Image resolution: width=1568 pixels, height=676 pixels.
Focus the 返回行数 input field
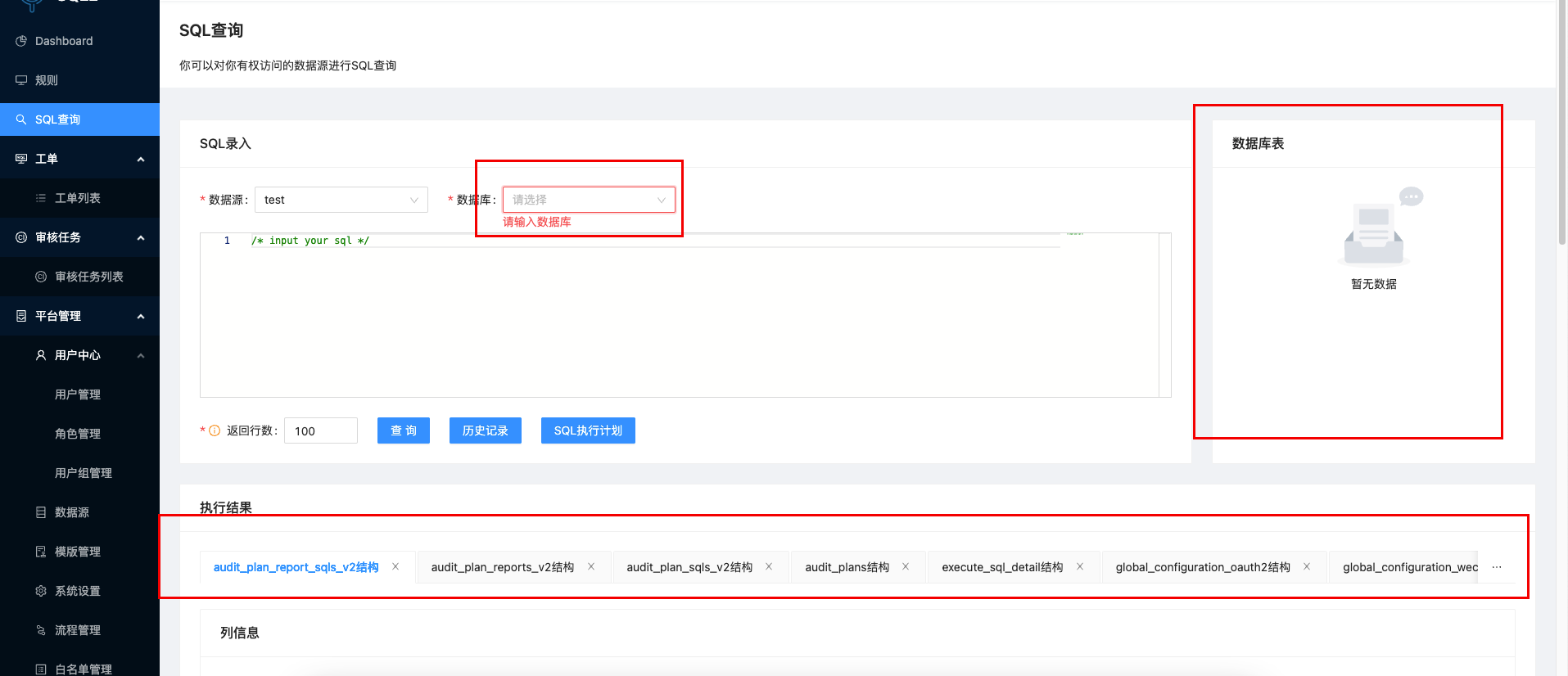pyautogui.click(x=321, y=430)
